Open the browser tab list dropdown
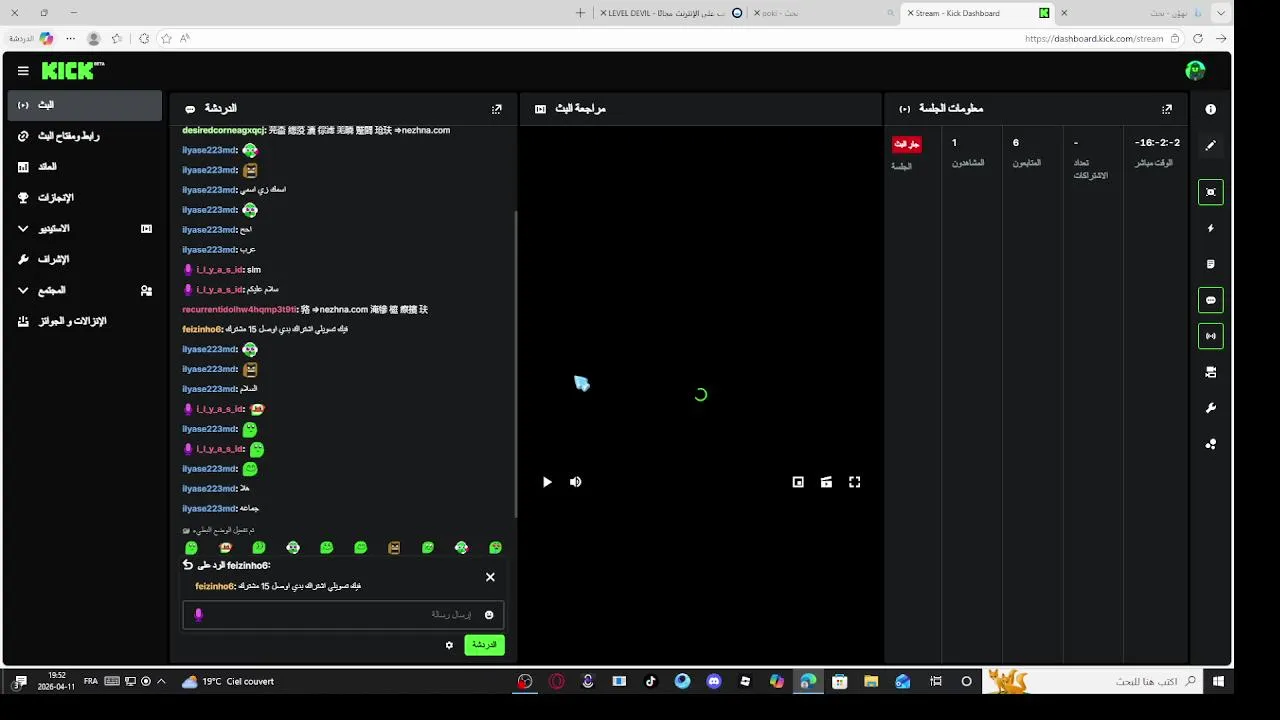Screen dimensions: 1280x720 coord(1220,13)
